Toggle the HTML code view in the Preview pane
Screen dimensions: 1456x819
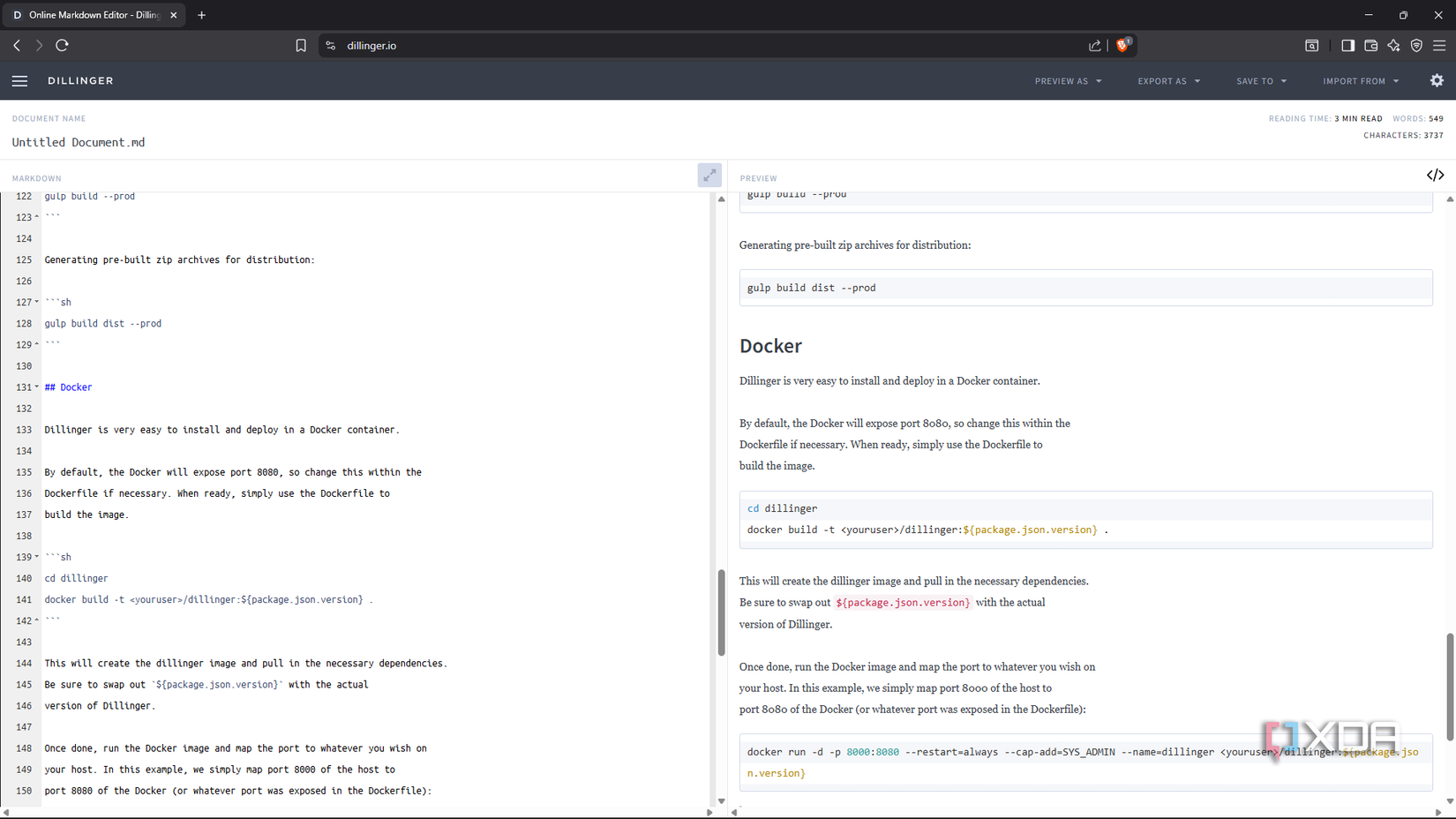(x=1435, y=175)
